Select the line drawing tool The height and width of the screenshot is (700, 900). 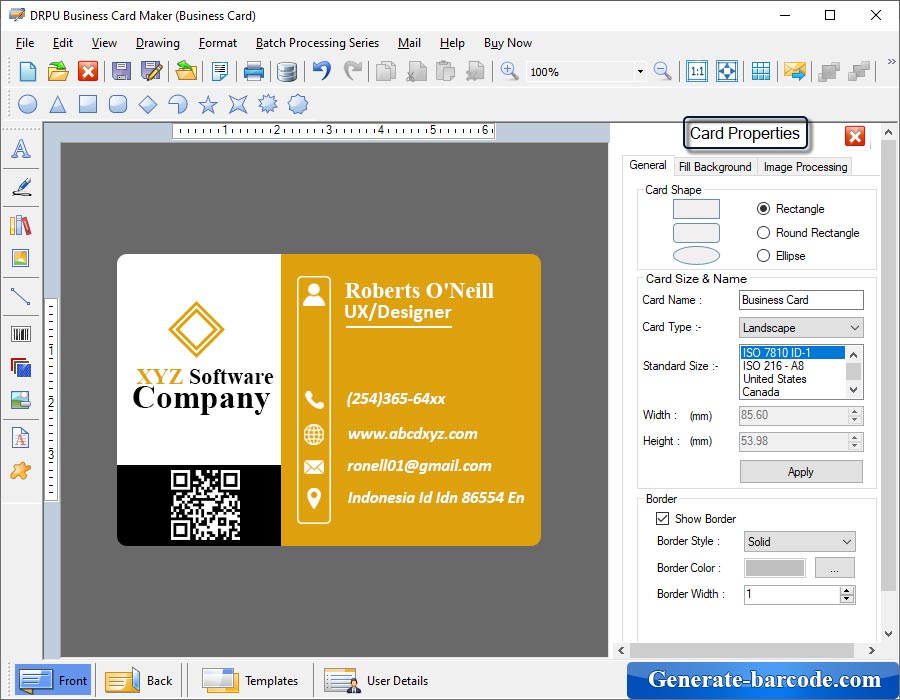click(21, 296)
